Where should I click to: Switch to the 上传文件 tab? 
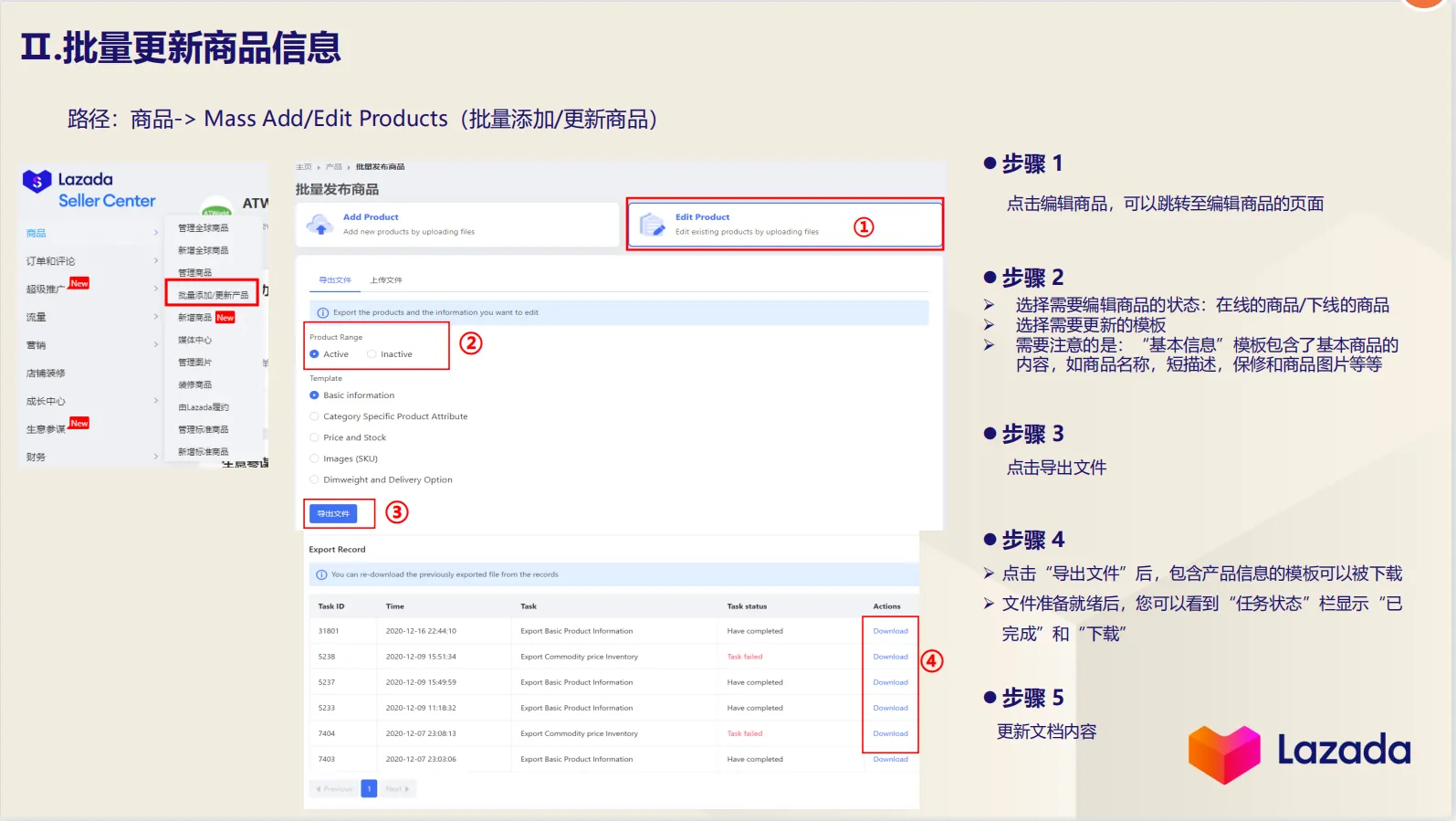click(x=386, y=280)
